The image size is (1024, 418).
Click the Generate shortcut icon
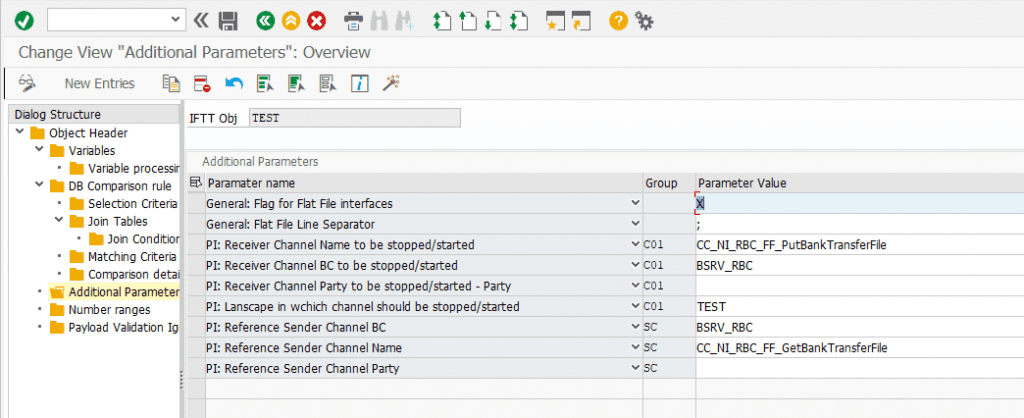point(581,21)
